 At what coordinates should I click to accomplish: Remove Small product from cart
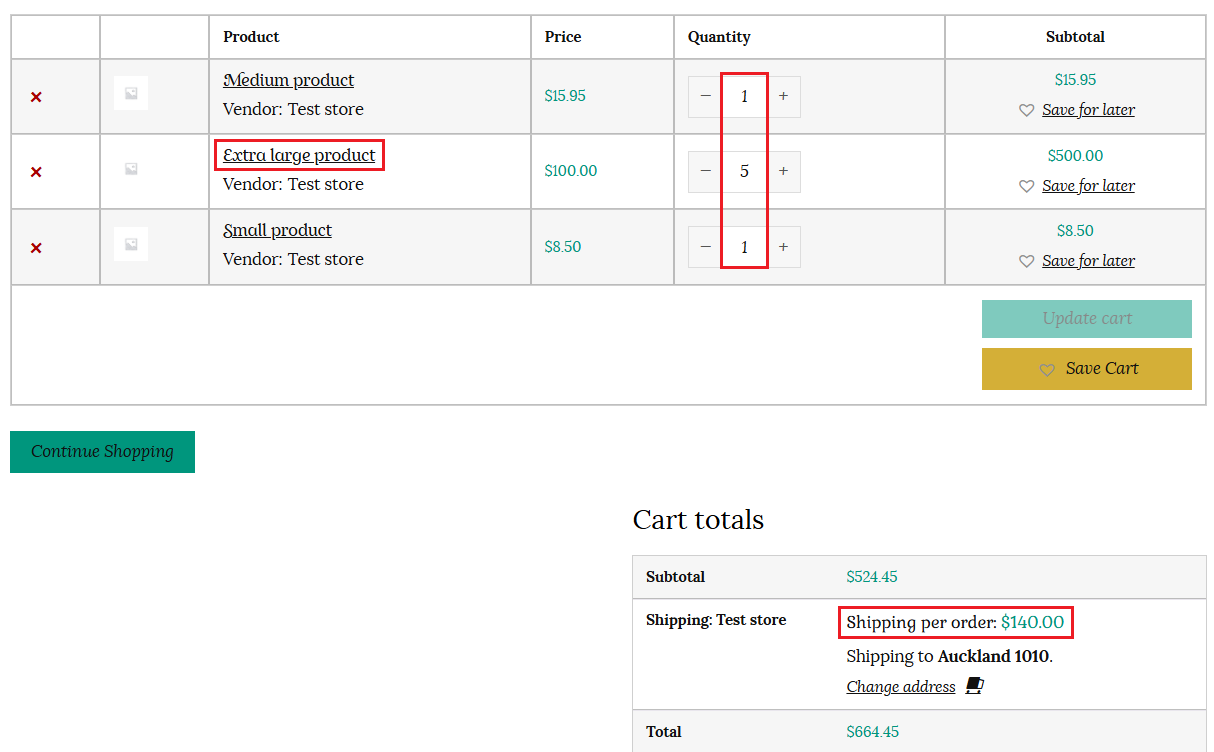tap(36, 248)
